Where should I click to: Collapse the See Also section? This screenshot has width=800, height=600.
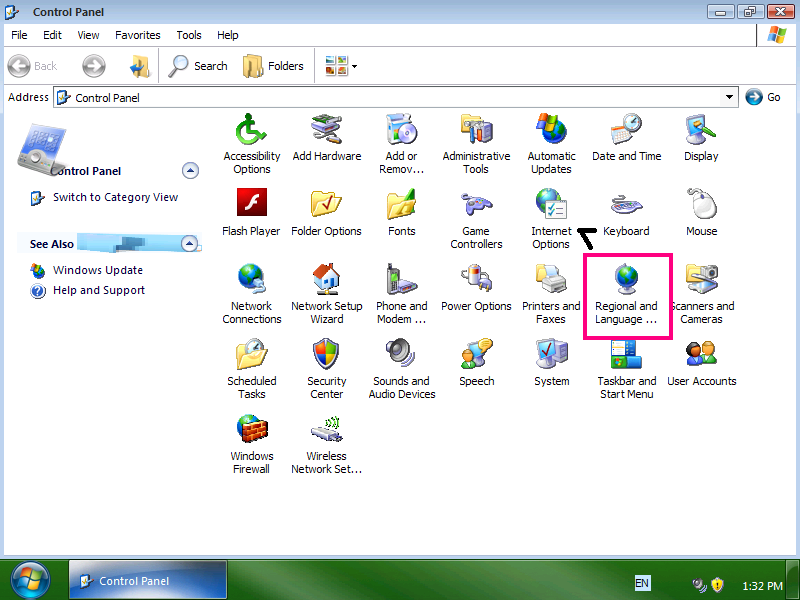[x=190, y=243]
